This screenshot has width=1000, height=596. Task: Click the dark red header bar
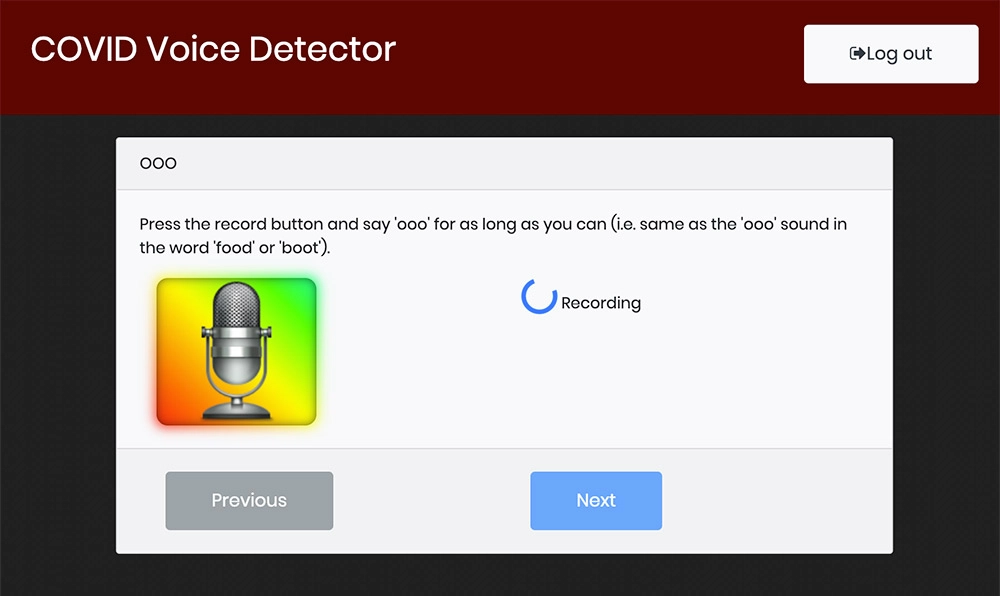coord(600,60)
